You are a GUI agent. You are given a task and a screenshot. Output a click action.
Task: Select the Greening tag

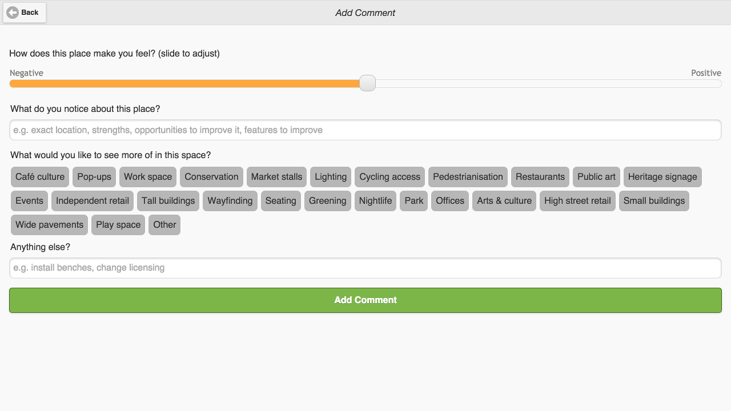[x=327, y=201]
